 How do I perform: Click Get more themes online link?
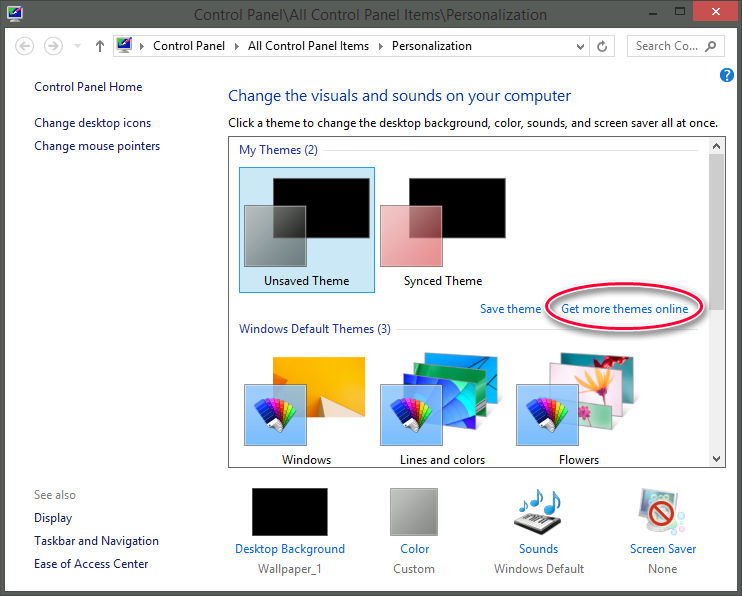625,309
